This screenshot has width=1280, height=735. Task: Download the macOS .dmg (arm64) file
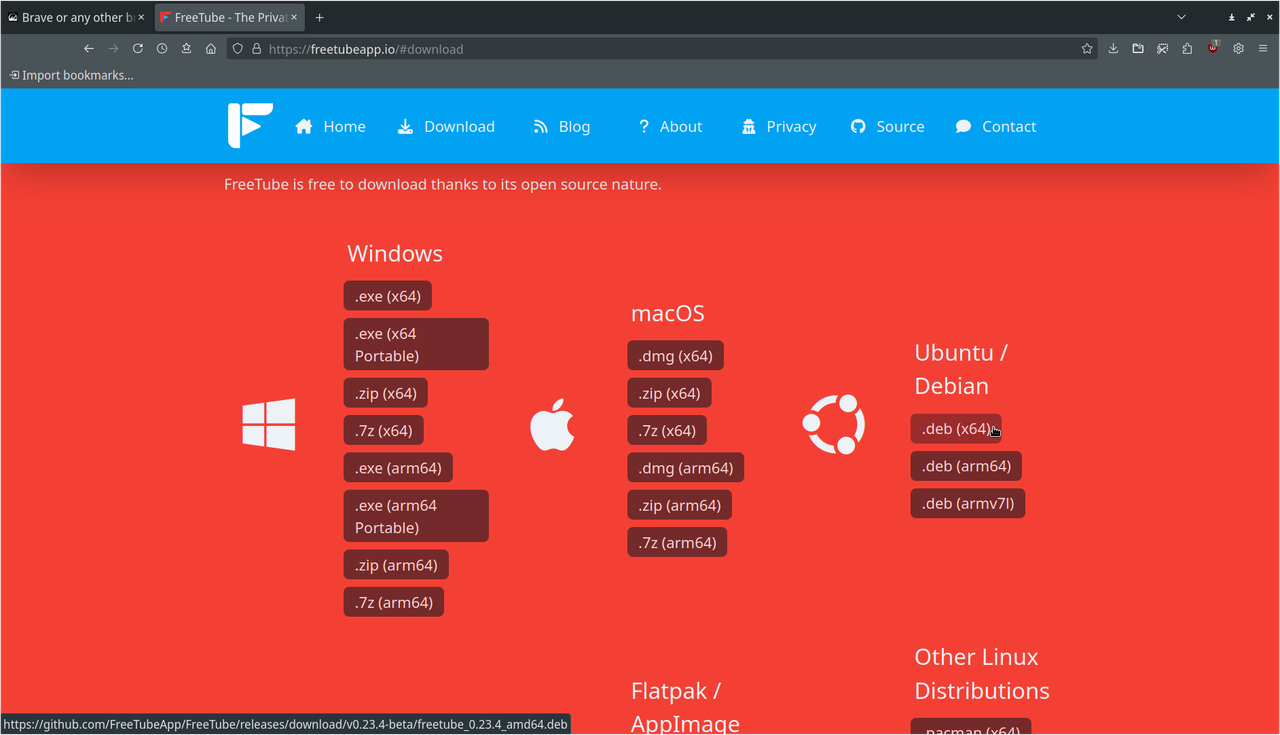coord(685,467)
